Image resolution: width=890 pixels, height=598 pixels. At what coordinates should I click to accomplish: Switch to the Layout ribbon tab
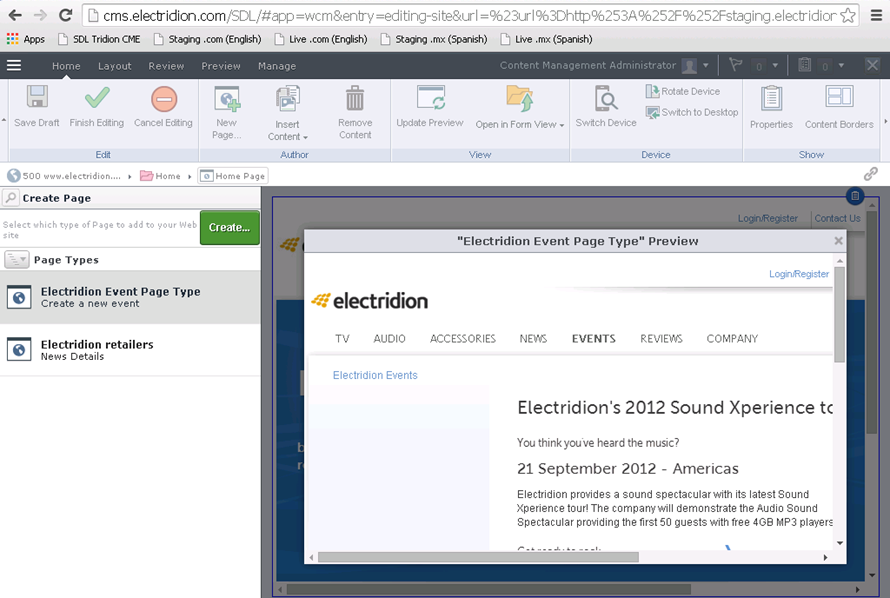pyautogui.click(x=115, y=66)
